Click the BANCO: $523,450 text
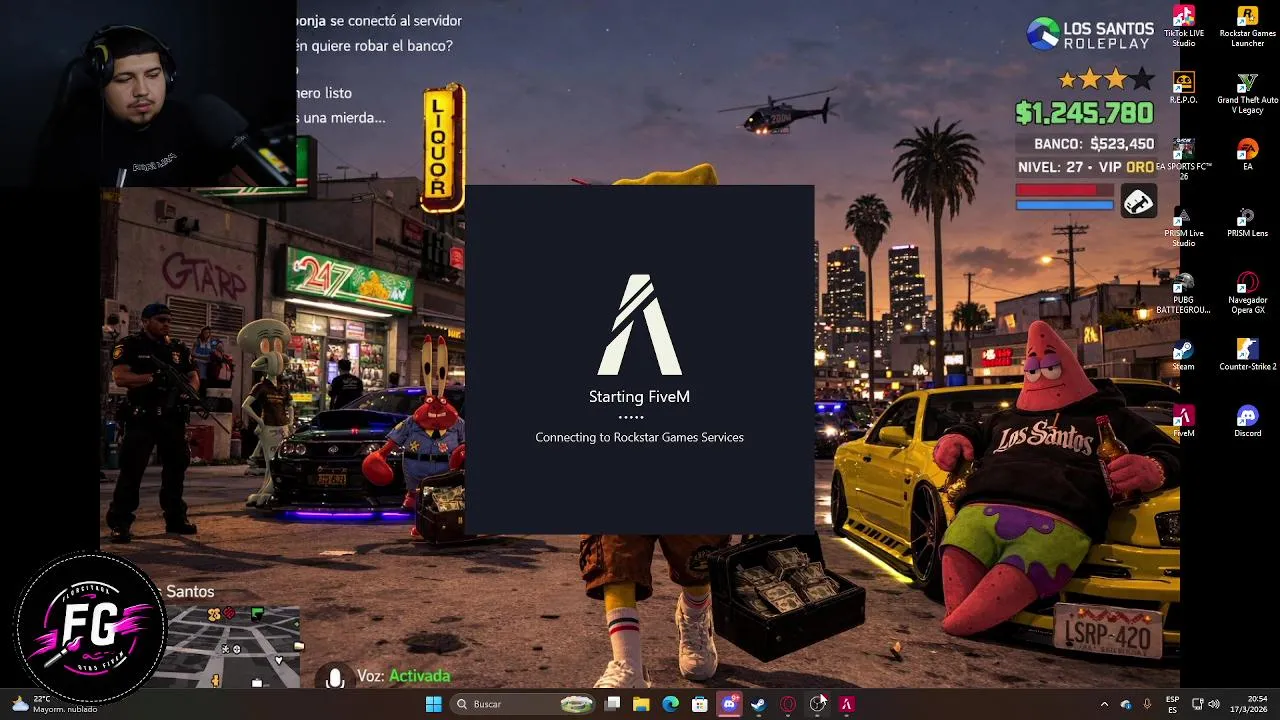 point(1094,144)
